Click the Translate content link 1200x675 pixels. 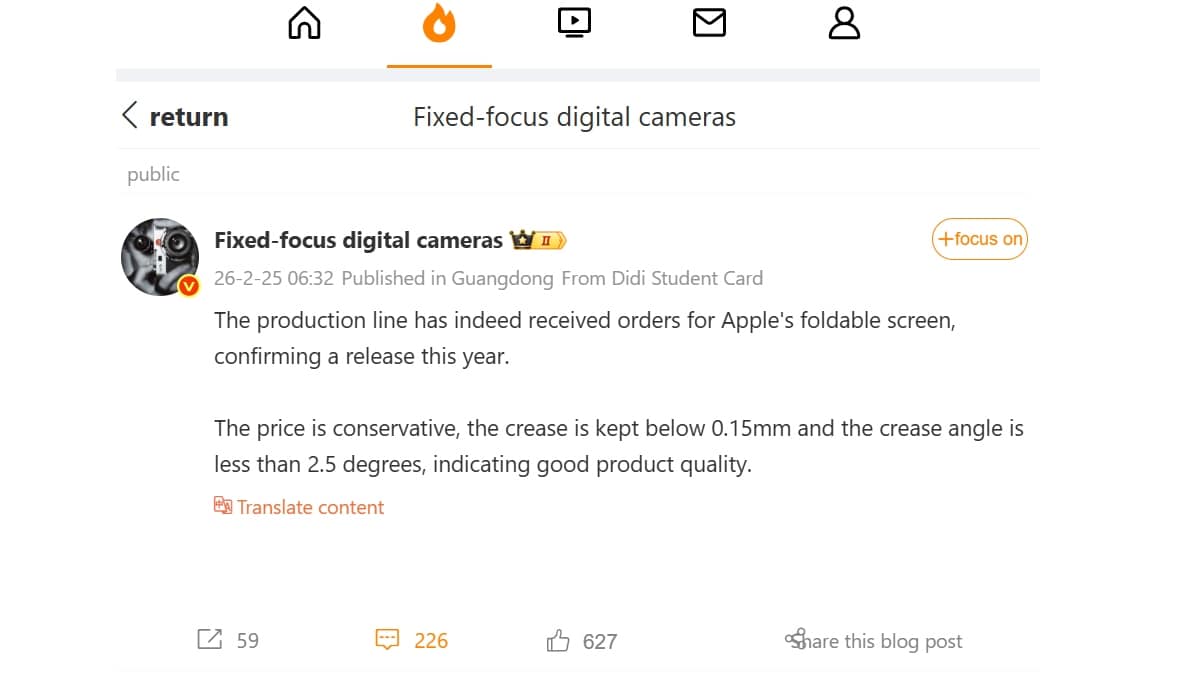tap(310, 507)
